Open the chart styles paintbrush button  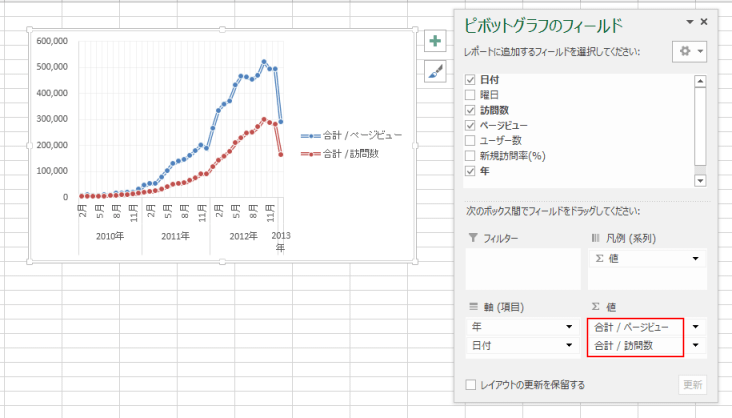coord(435,71)
